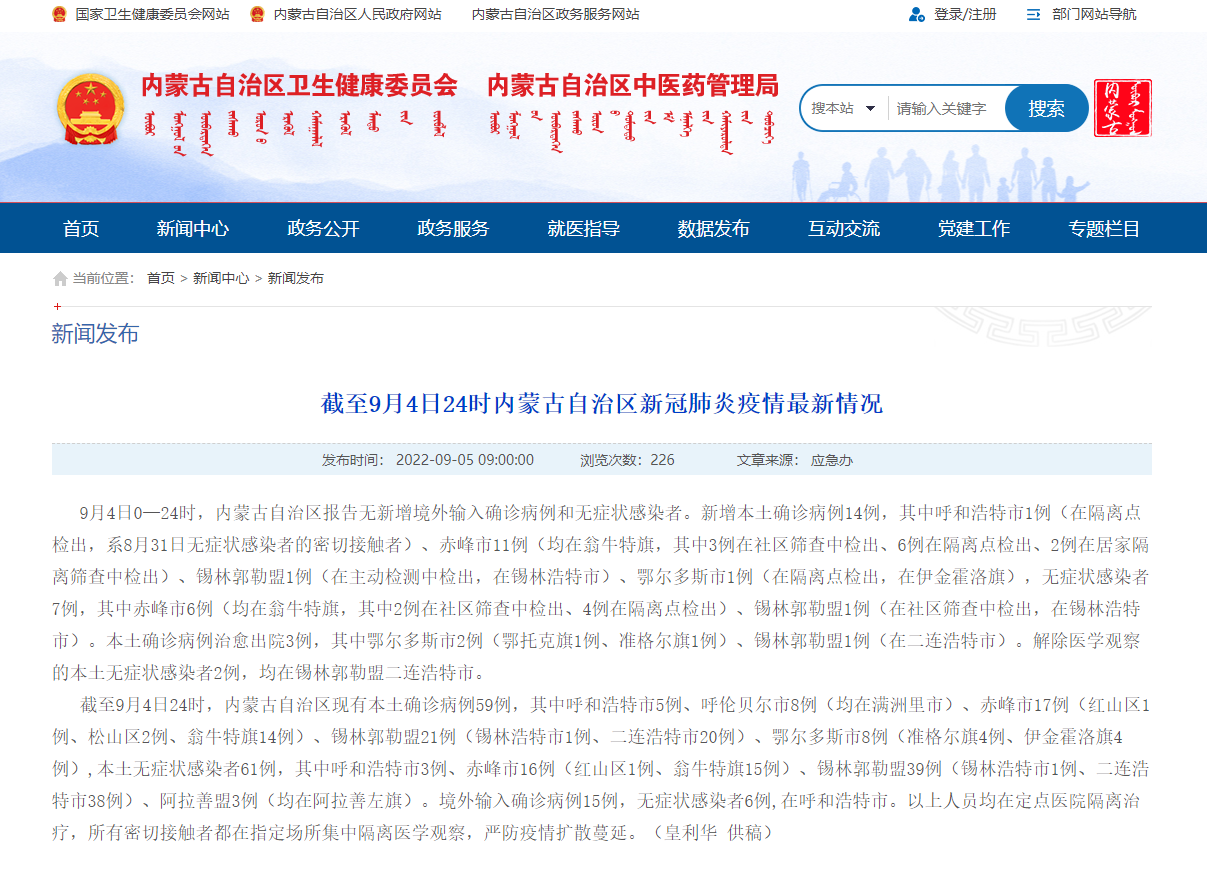Open the 数据发布 menu
The height and width of the screenshot is (875, 1207).
coord(714,228)
